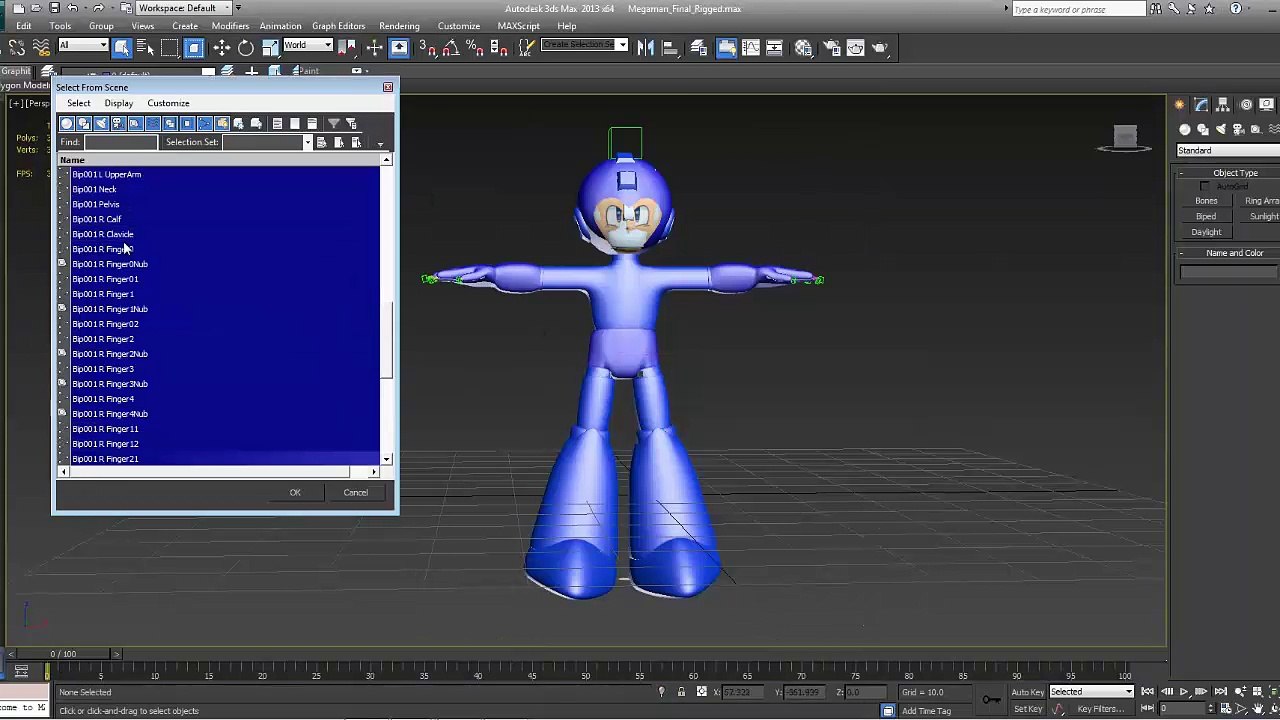Toggle Window/Crossing selection mode

point(194,47)
